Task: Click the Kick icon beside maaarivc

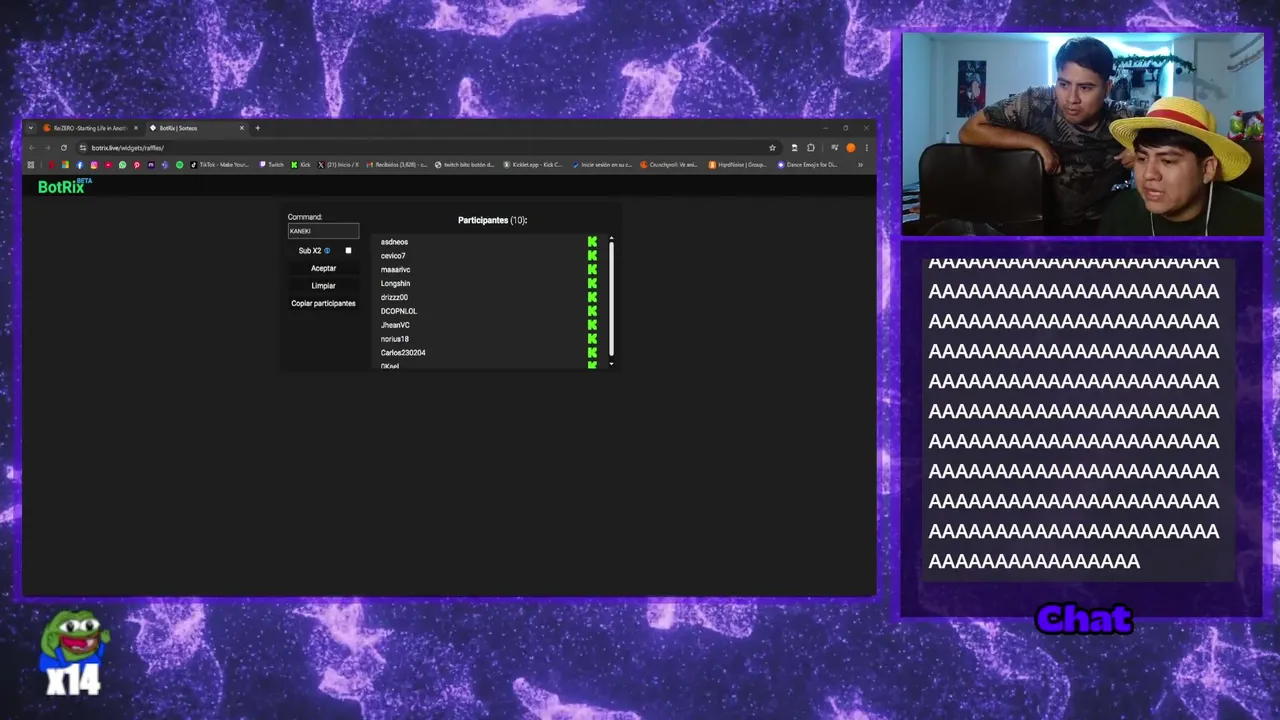Action: [592, 270]
